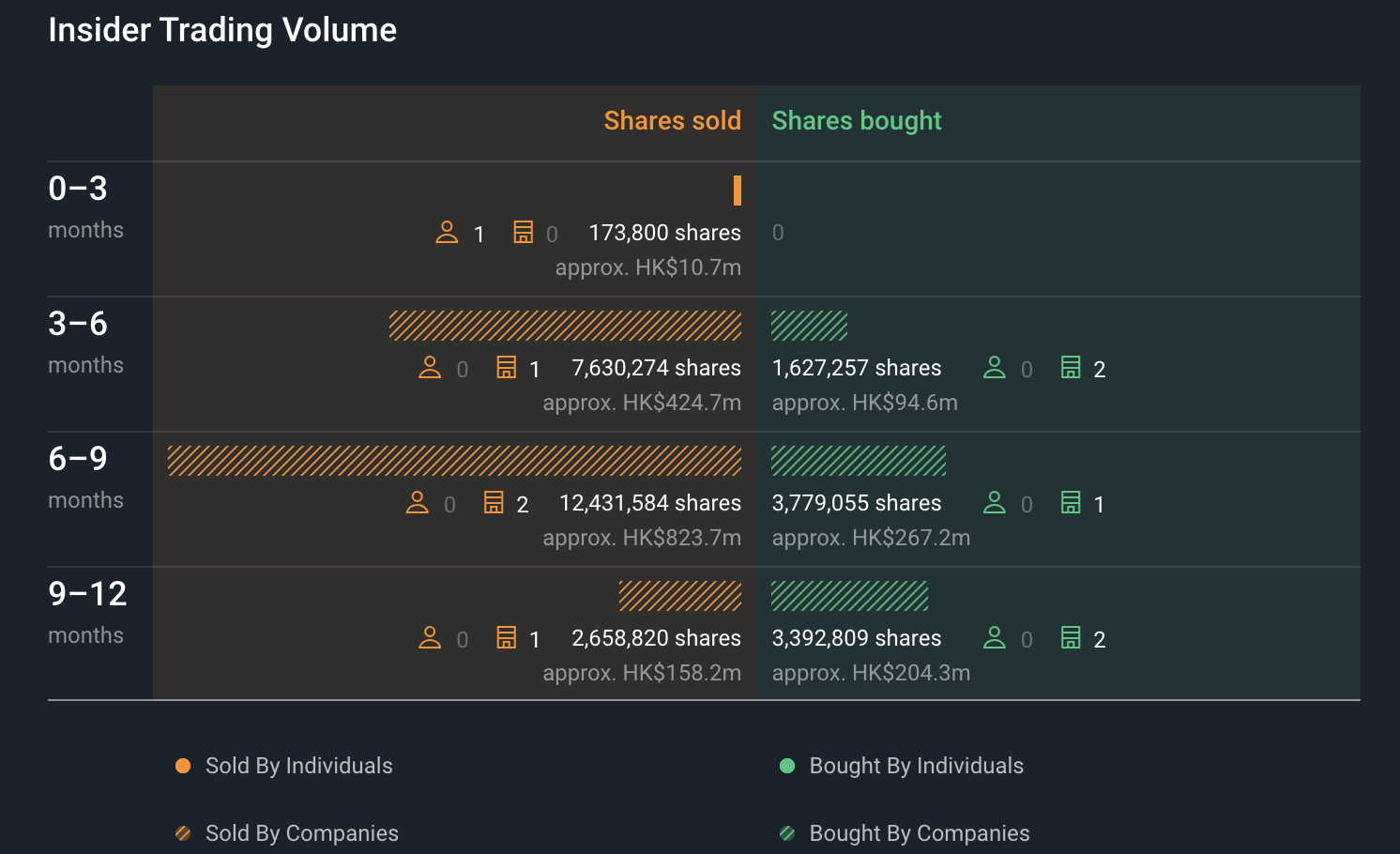Click the orange sold bar for 6–9 months
The image size is (1400, 854).
coord(454,461)
